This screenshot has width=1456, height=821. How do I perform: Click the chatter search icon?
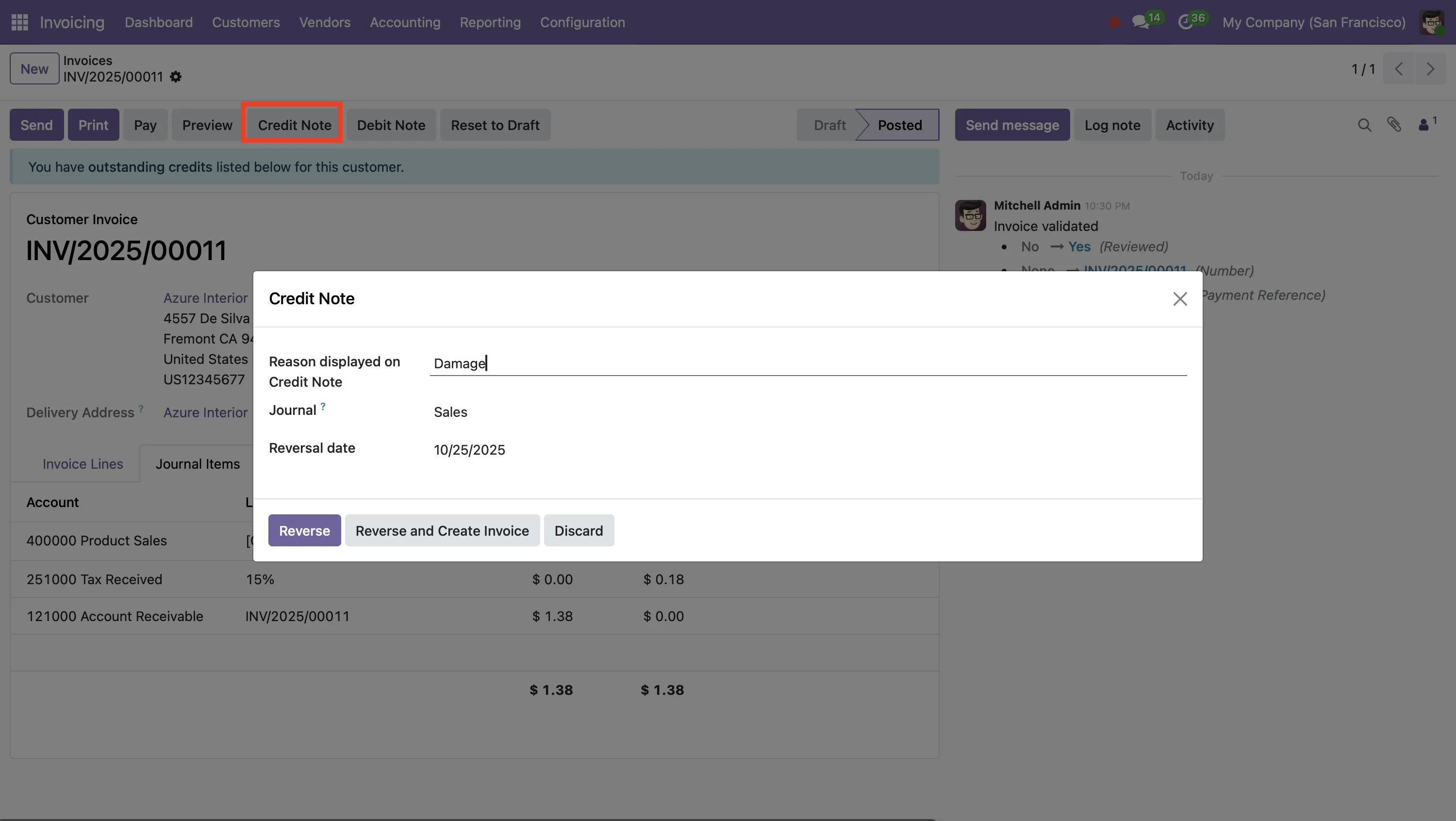[1364, 125]
